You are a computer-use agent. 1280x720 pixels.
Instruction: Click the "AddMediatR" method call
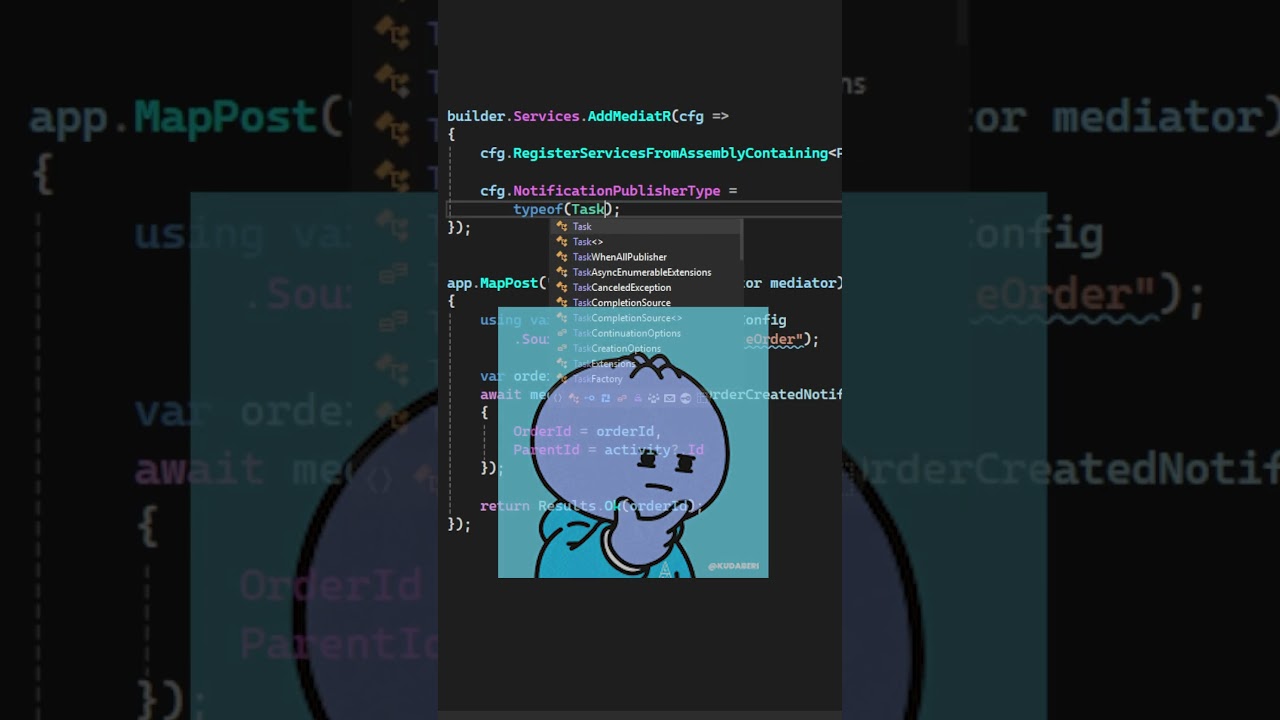(x=629, y=116)
